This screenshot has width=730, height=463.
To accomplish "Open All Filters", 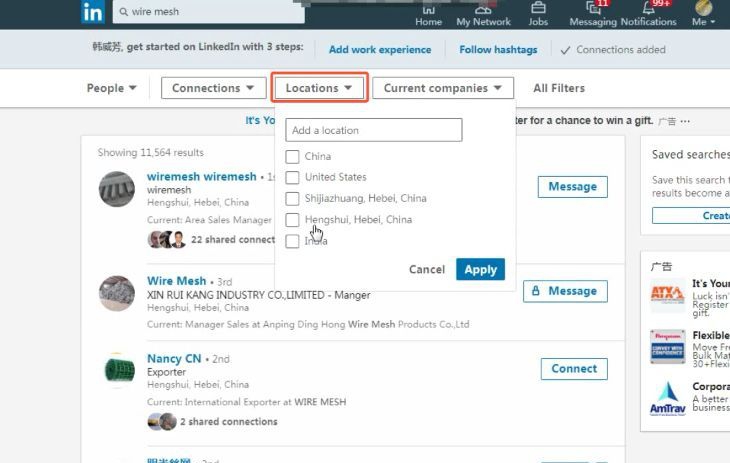I will (559, 88).
